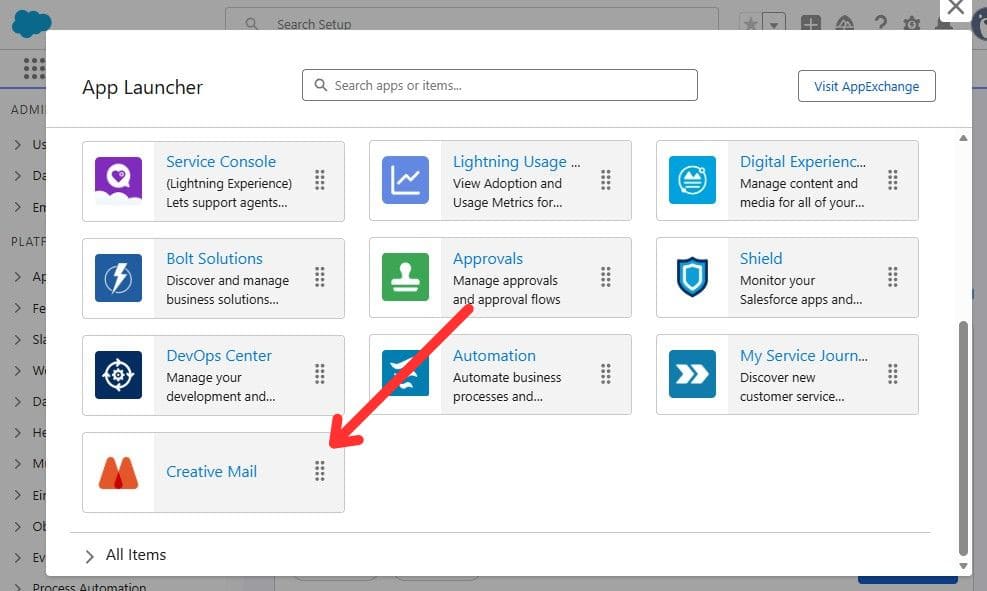Viewport: 987px width, 591px height.
Task: Open the Digital Experiences link
Action: coord(803,162)
